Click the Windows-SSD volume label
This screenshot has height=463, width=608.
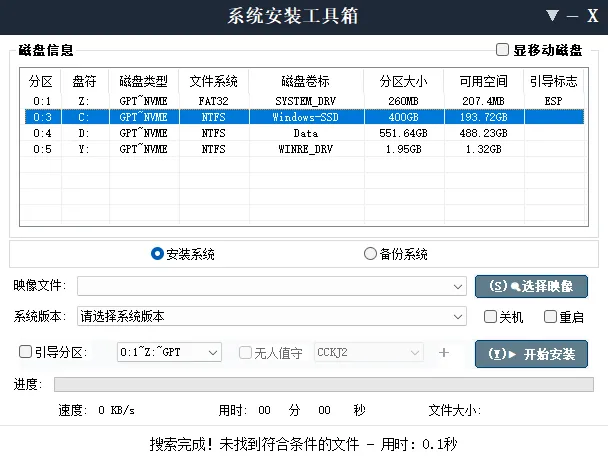tap(306, 117)
